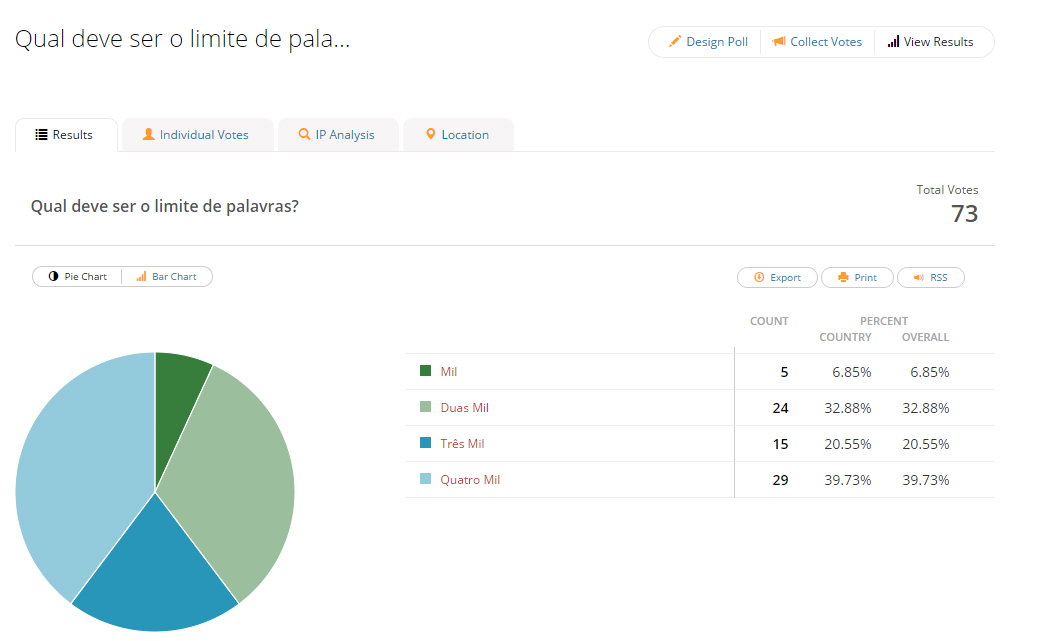Click the person icon on Individual Votes tab
Viewport: 1046px width, 641px height.
[149, 135]
